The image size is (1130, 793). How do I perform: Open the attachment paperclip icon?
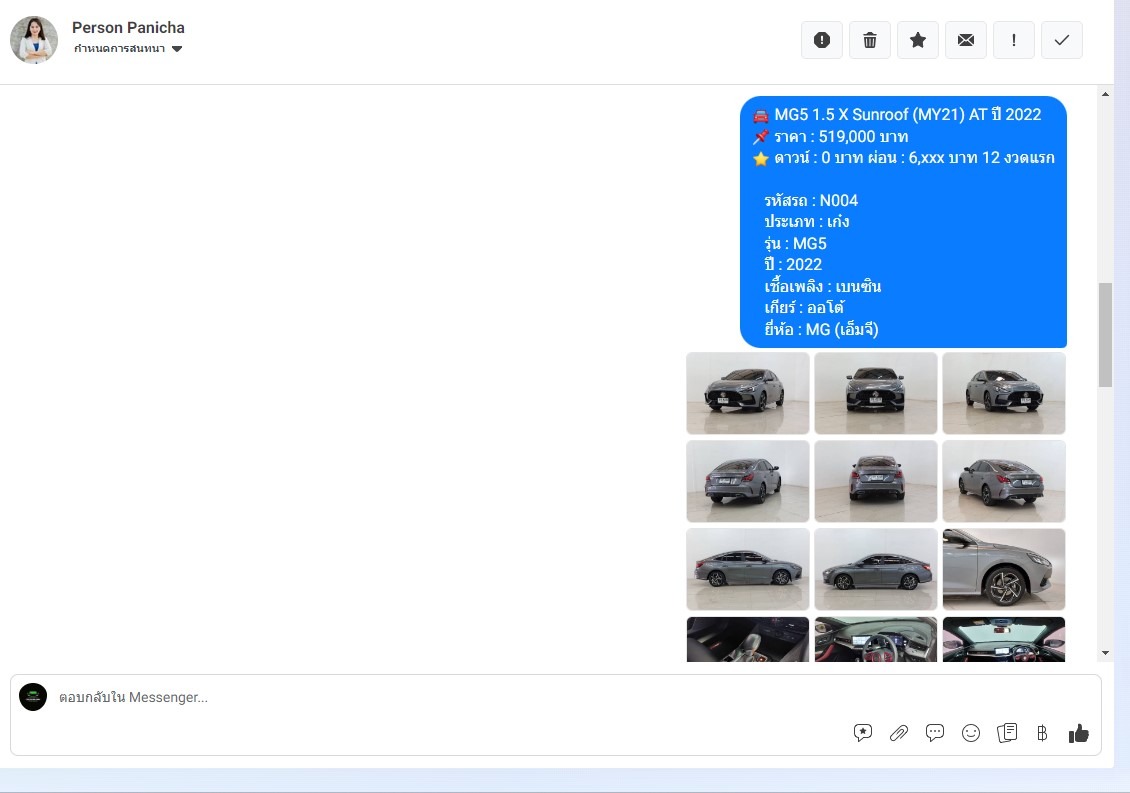click(899, 733)
